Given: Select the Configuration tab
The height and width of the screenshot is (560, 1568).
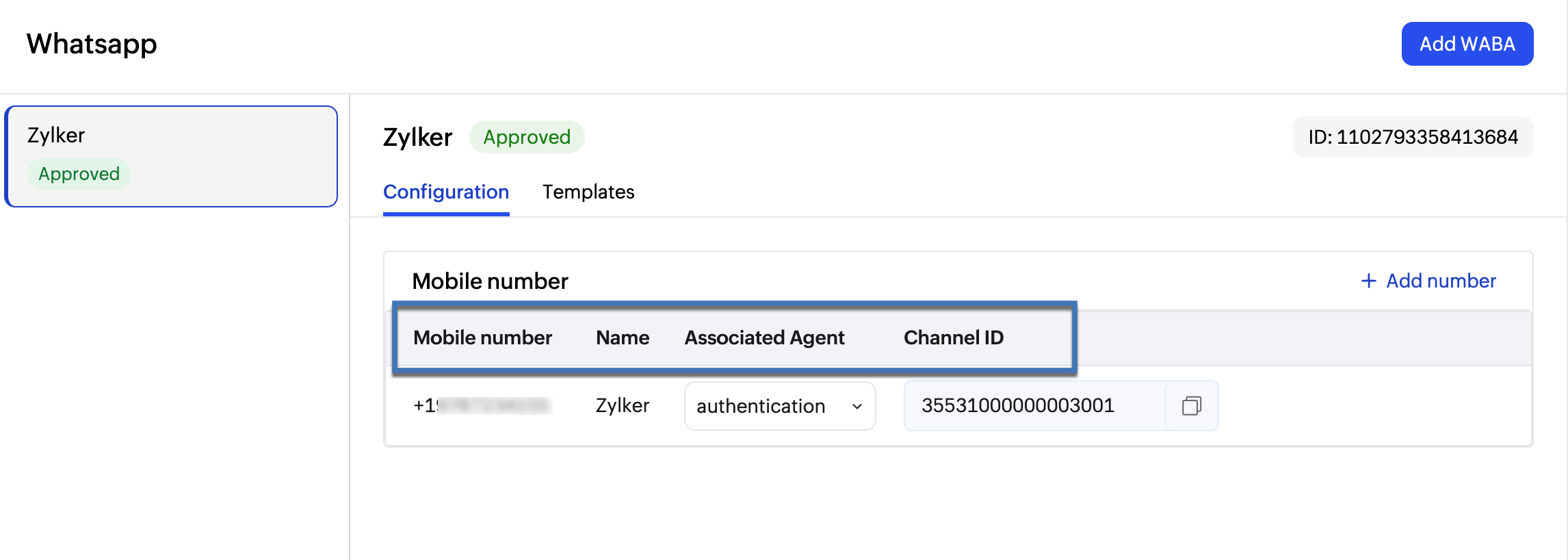Looking at the screenshot, I should click(x=446, y=192).
